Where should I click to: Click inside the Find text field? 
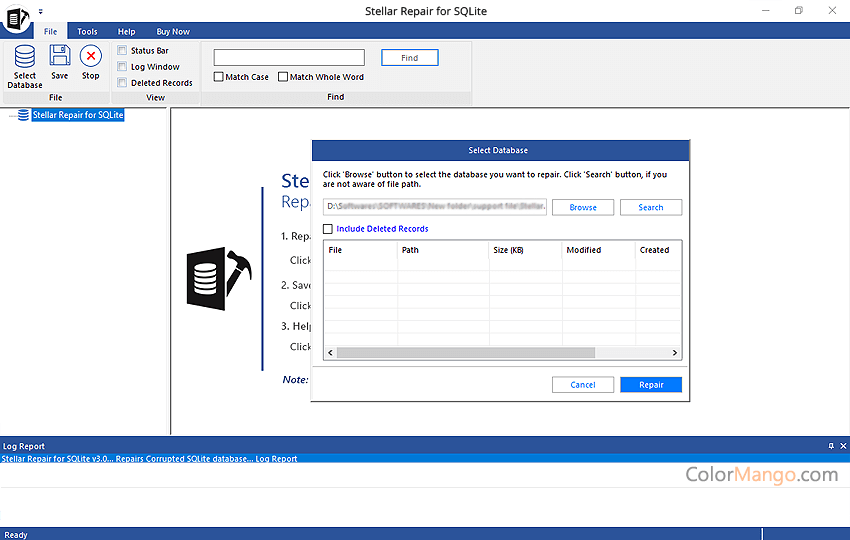[289, 58]
